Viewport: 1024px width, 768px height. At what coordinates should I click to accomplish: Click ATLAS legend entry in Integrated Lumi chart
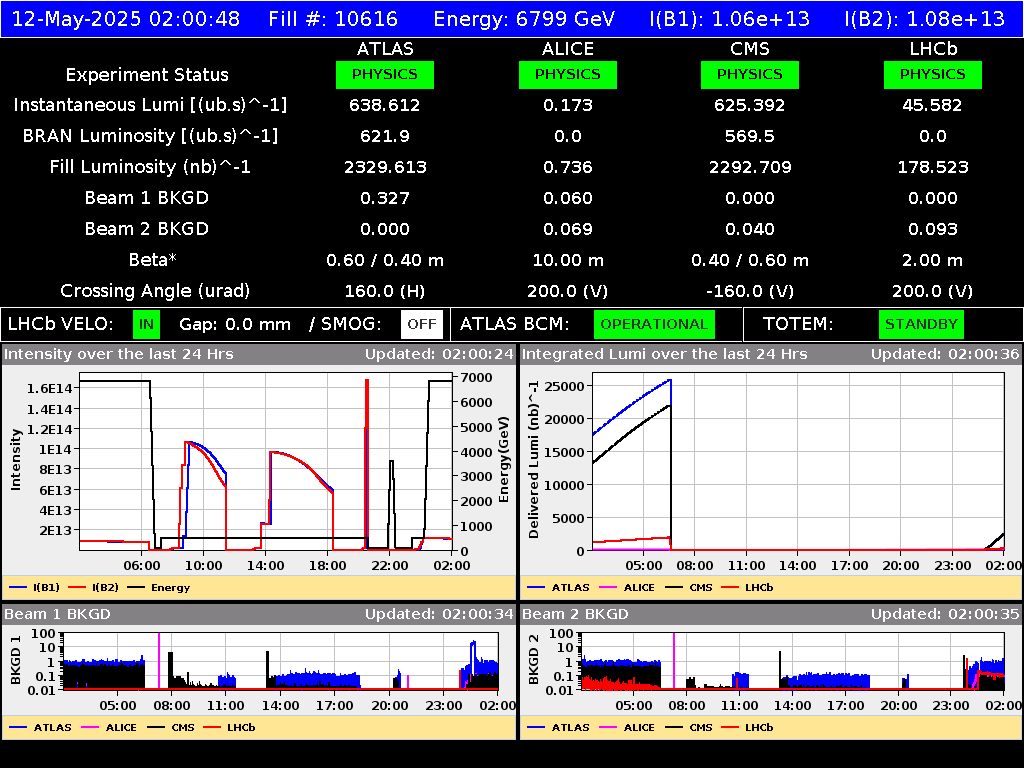558,588
